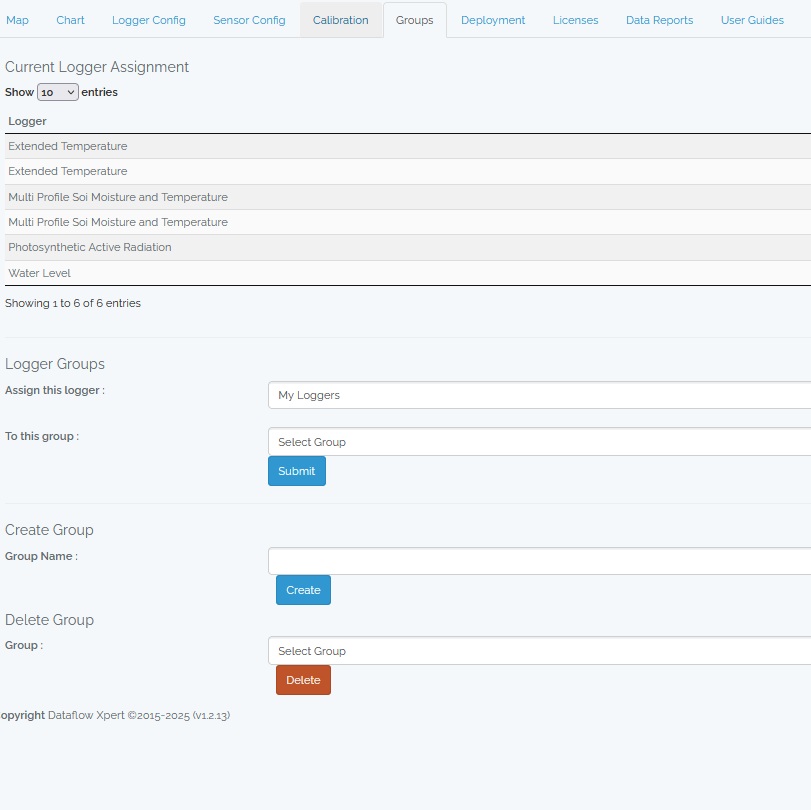Open the Data Reports tab
The image size is (811, 810).
tap(659, 20)
